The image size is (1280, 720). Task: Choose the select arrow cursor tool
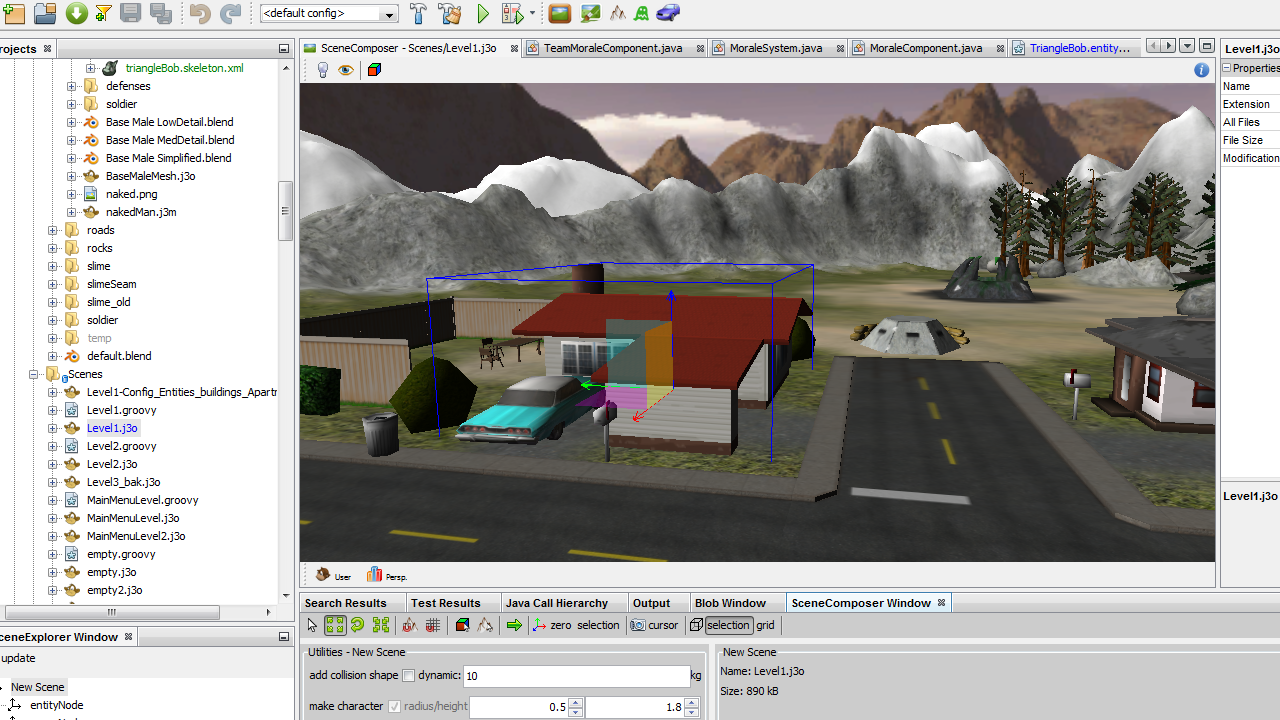[x=312, y=625]
